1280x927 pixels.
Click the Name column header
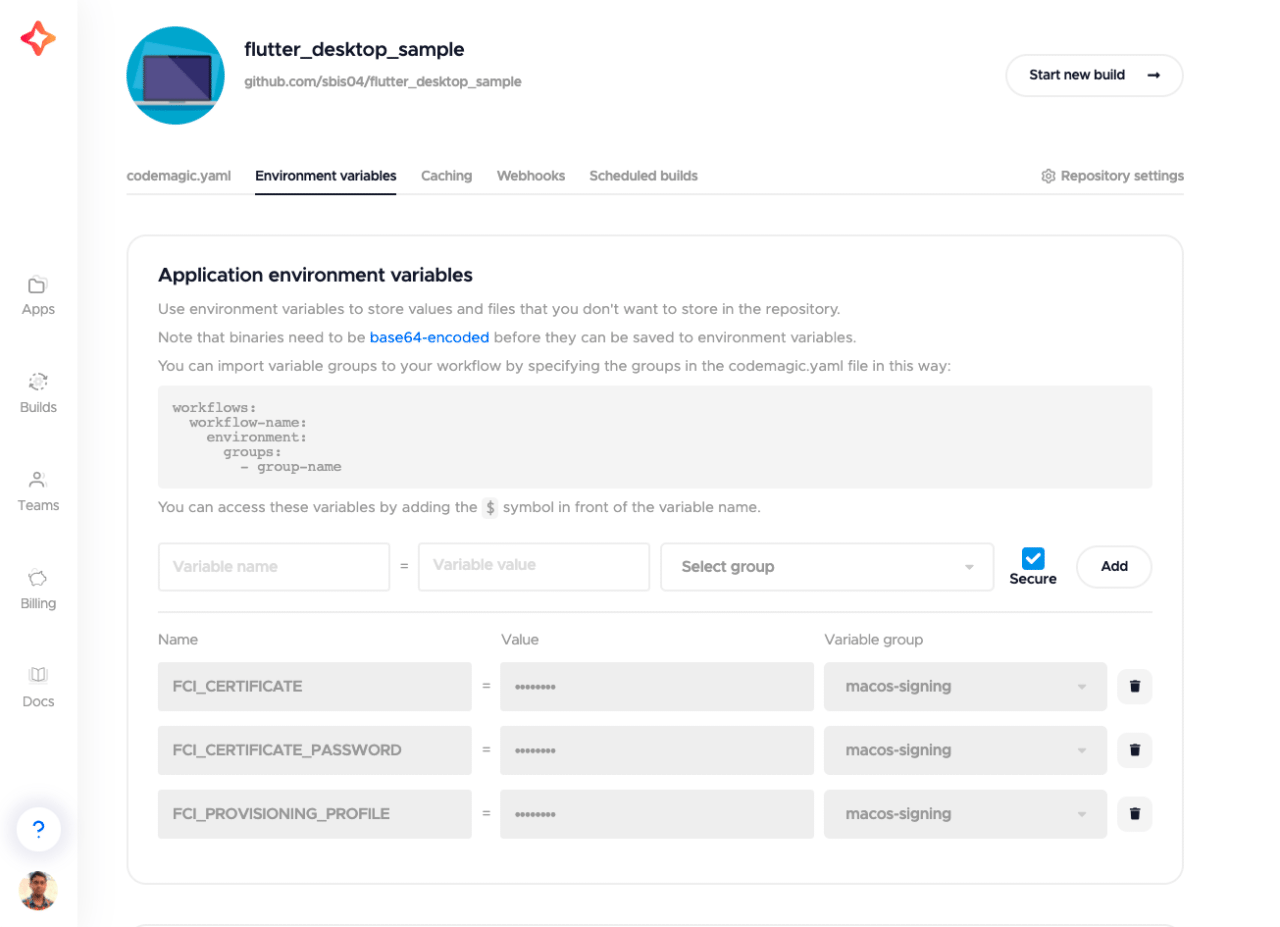click(178, 639)
